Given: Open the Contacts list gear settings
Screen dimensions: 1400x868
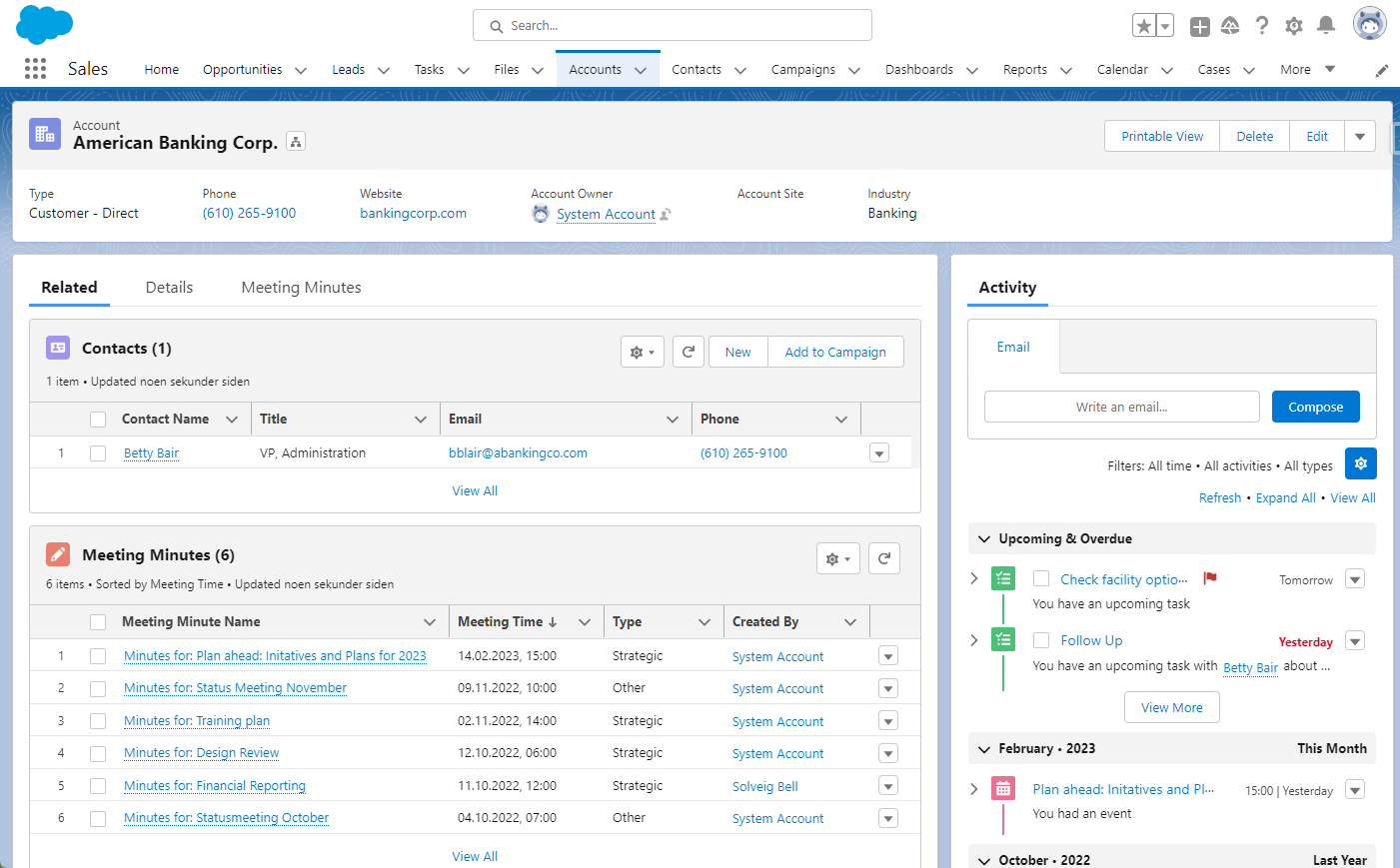Looking at the screenshot, I should (x=643, y=352).
